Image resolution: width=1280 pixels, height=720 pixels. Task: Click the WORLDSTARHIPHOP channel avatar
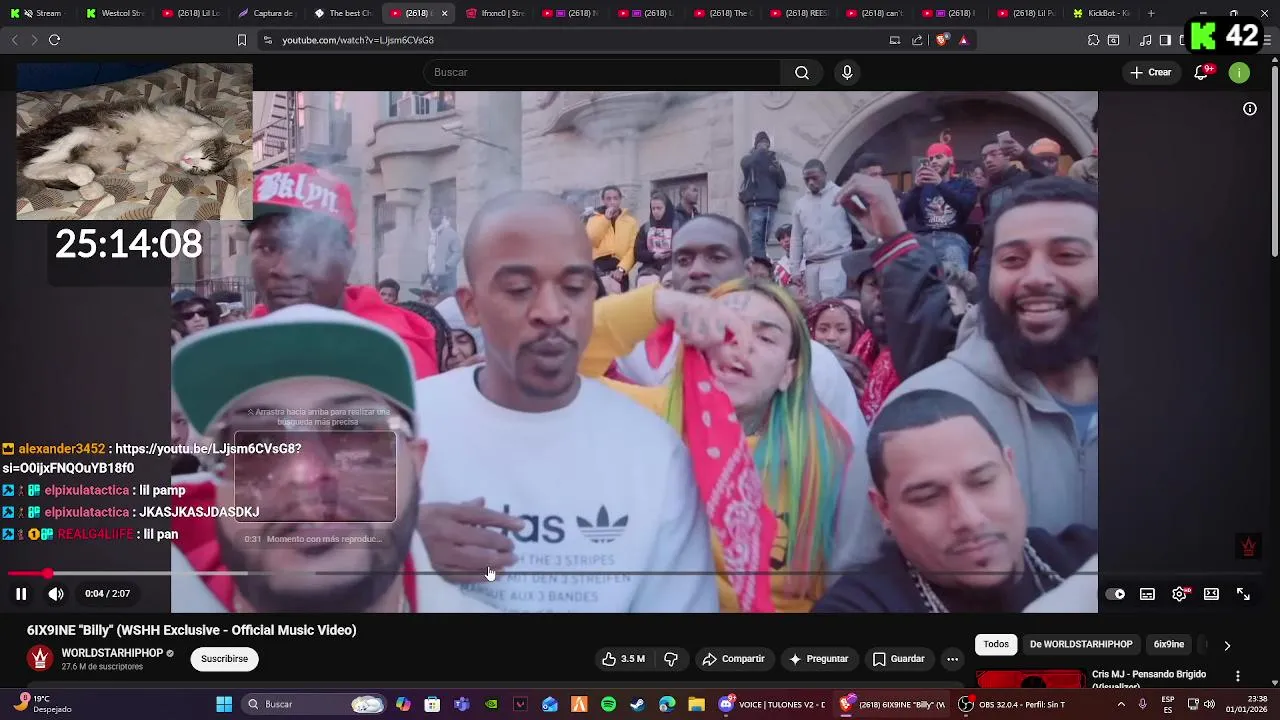pyautogui.click(x=40, y=658)
